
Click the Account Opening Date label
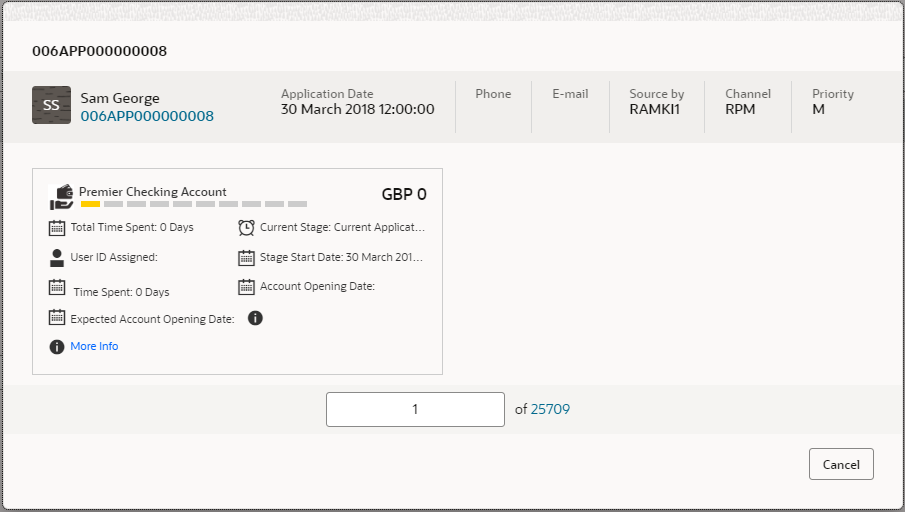(x=317, y=286)
